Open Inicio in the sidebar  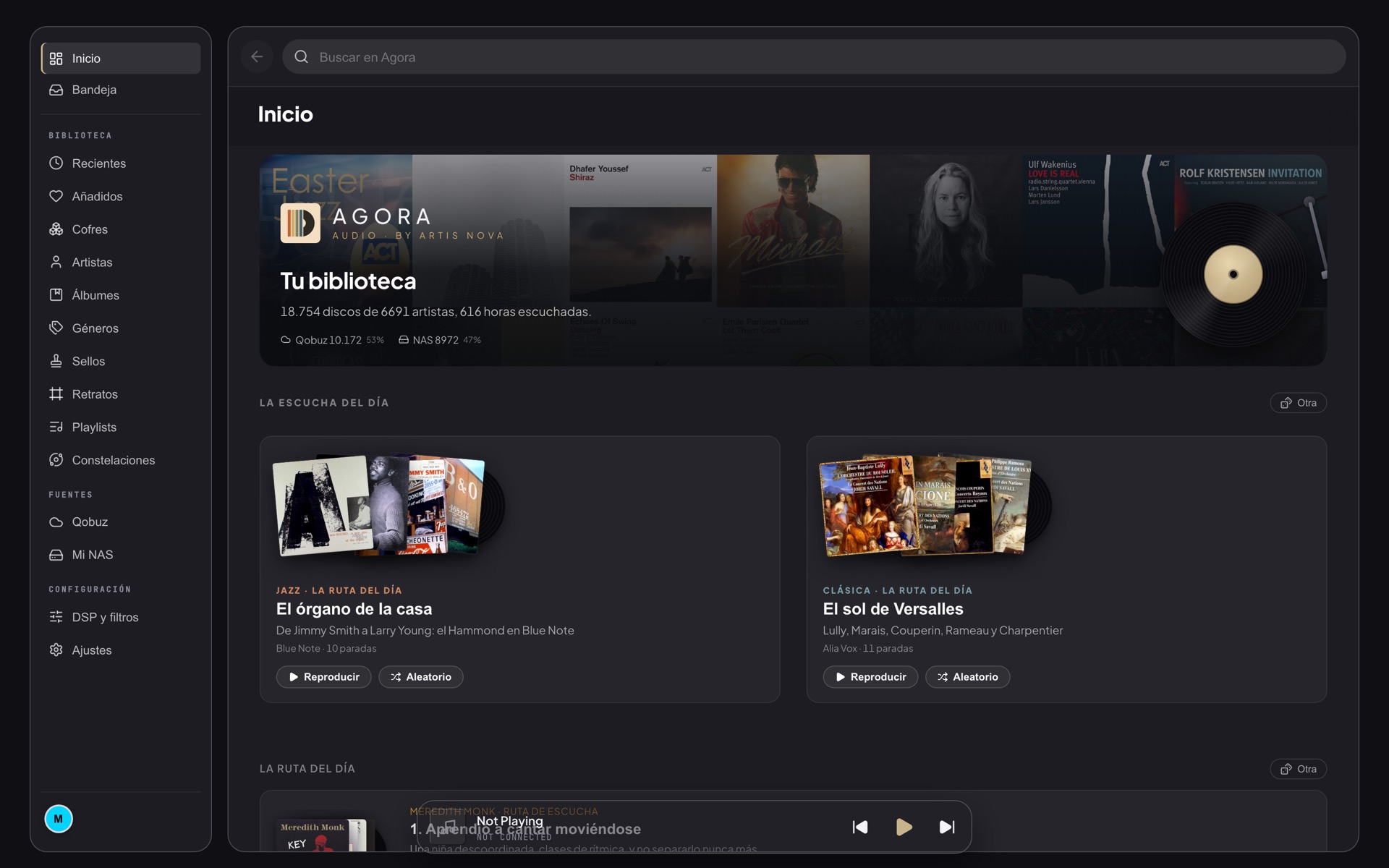click(x=121, y=58)
